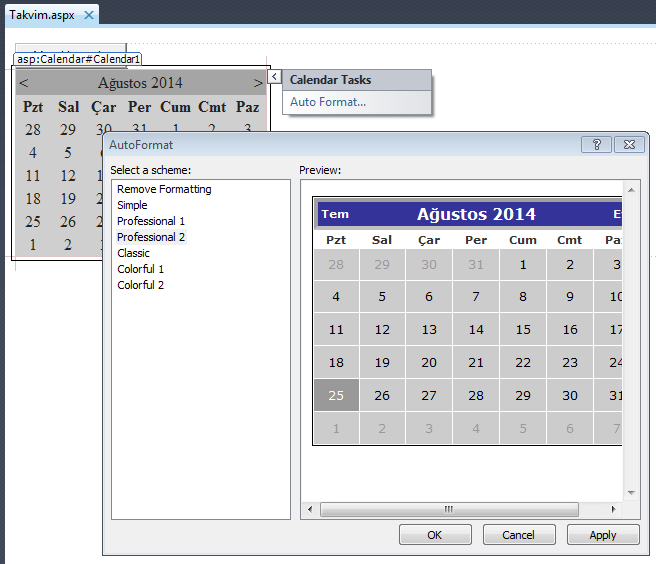Screen dimensions: 656x564
Task: Click OK in AutoFormat dialog
Action: click(435, 535)
